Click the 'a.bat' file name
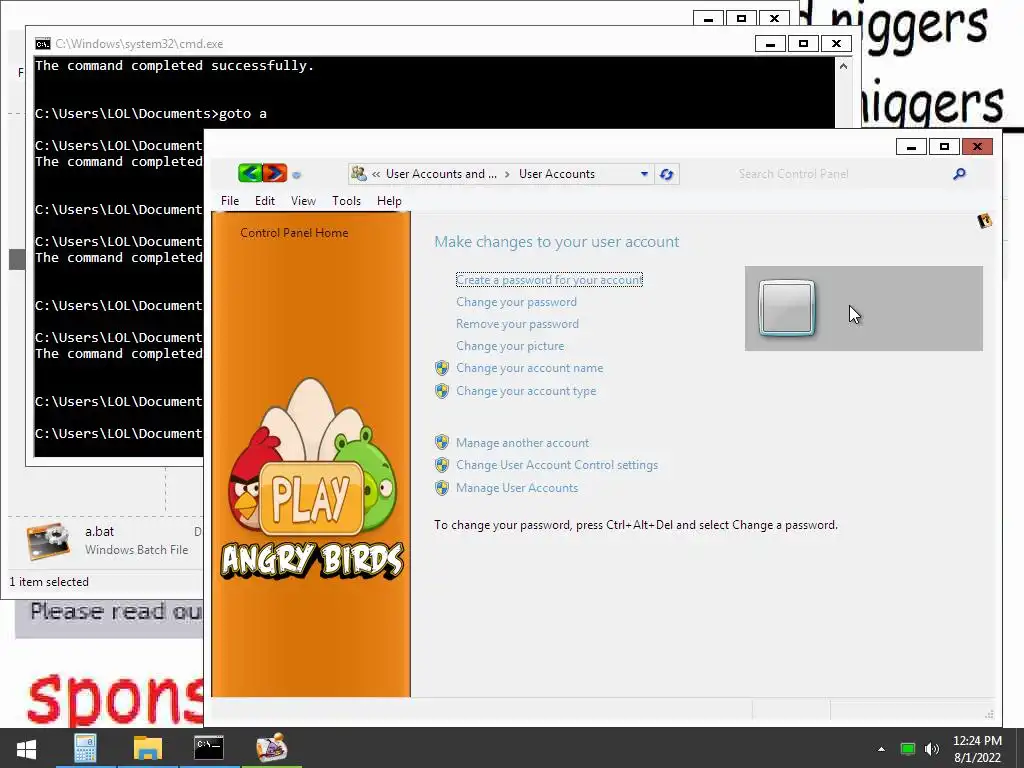The height and width of the screenshot is (768, 1024). point(99,532)
